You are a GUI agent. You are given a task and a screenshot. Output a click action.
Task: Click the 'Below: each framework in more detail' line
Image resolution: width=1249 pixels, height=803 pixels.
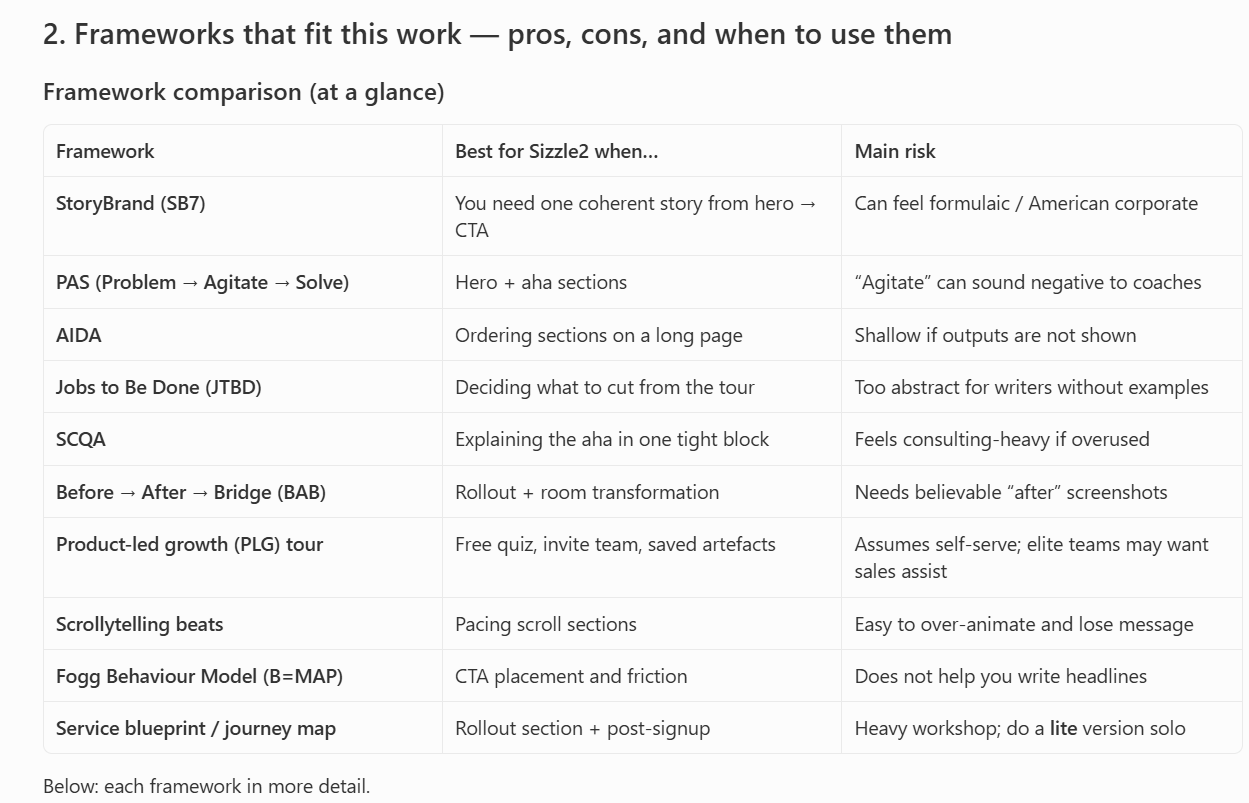tap(206, 786)
